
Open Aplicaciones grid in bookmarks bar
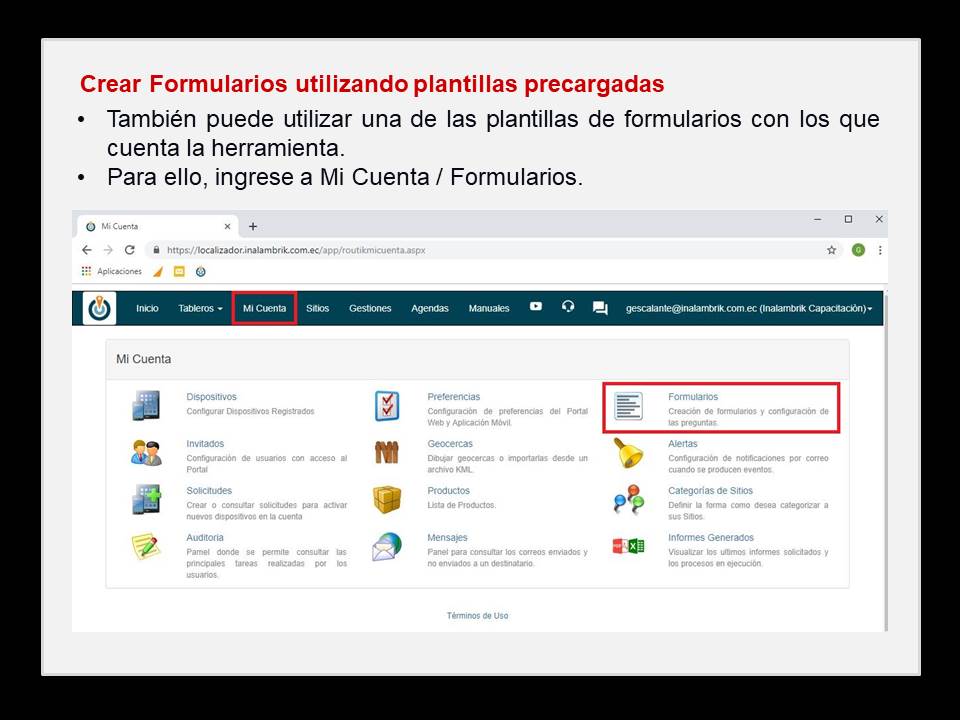click(111, 271)
